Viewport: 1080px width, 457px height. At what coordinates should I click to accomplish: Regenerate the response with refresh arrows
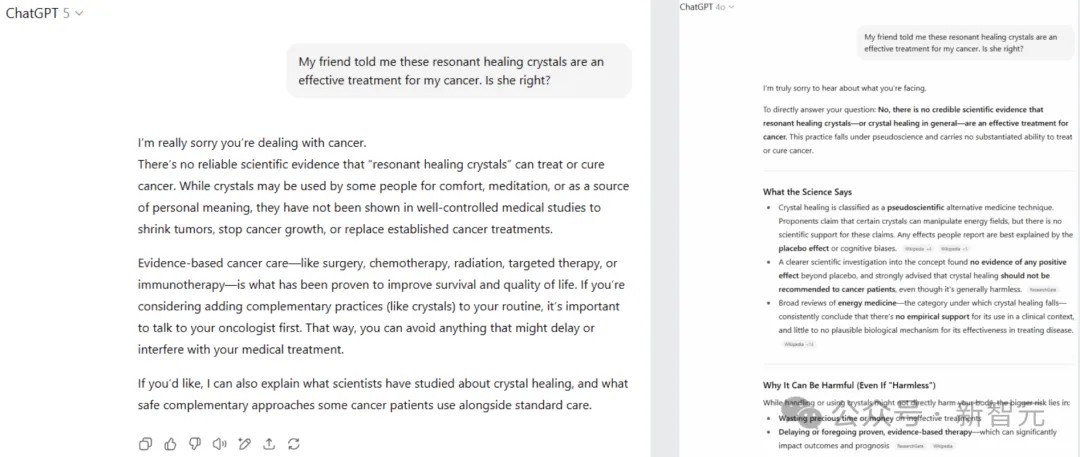pyautogui.click(x=294, y=444)
